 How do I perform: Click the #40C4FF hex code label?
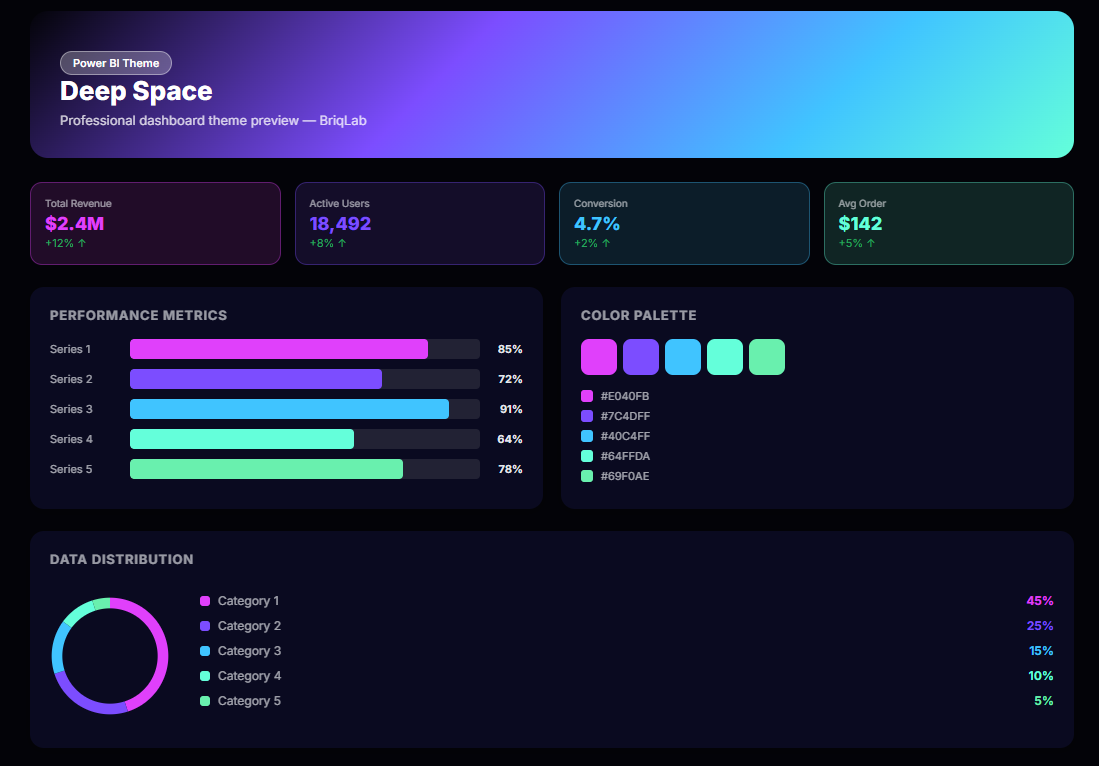point(625,436)
